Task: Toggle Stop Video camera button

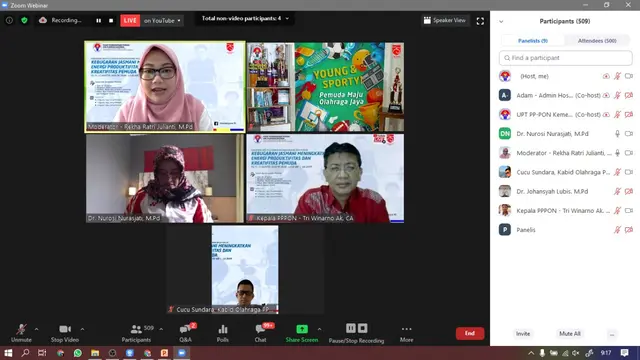Action: [x=65, y=333]
